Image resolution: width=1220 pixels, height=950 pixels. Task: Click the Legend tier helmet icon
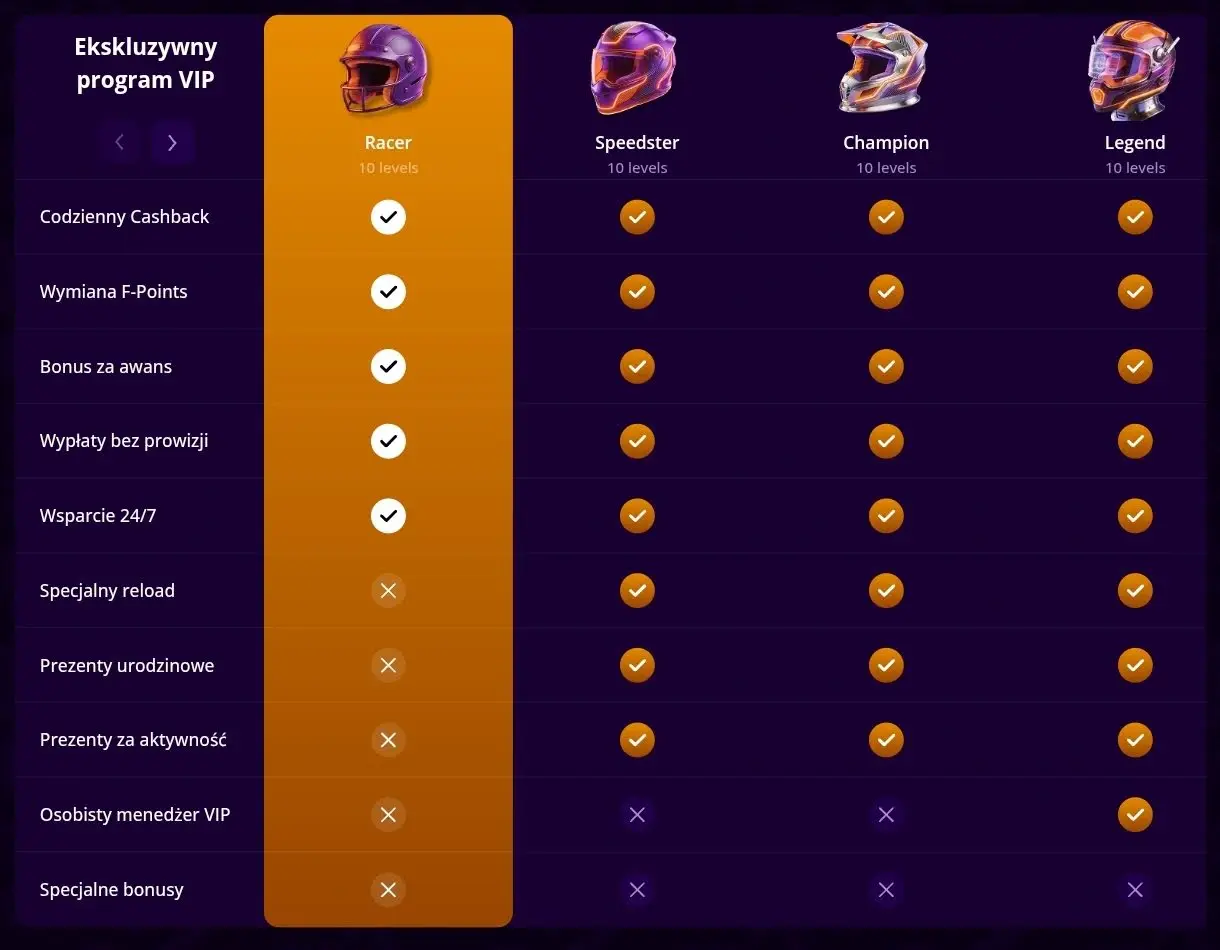click(1132, 68)
